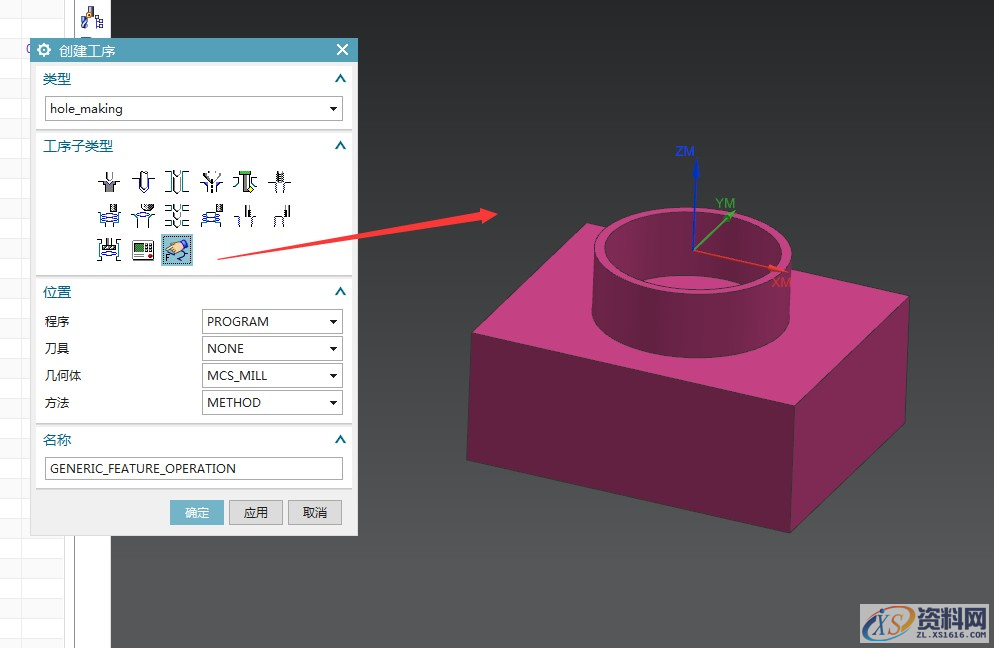994x648 pixels.
Task: Open the 程序 PROGRAM dropdown
Action: [333, 322]
